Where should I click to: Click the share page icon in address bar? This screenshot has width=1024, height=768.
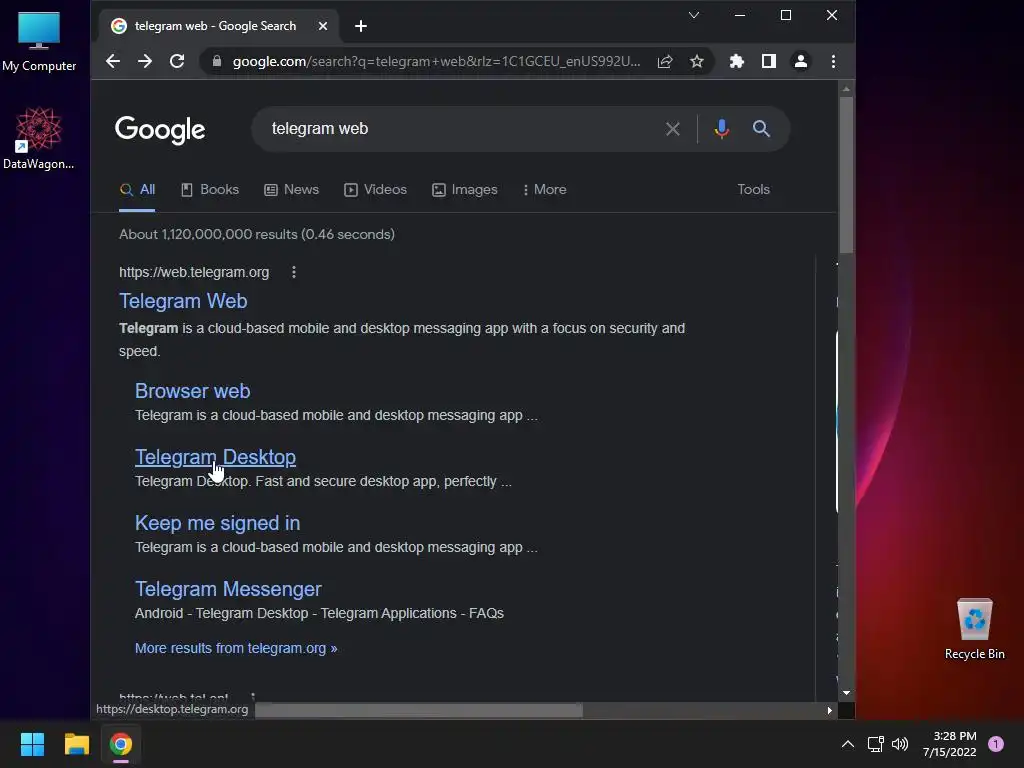tap(665, 61)
